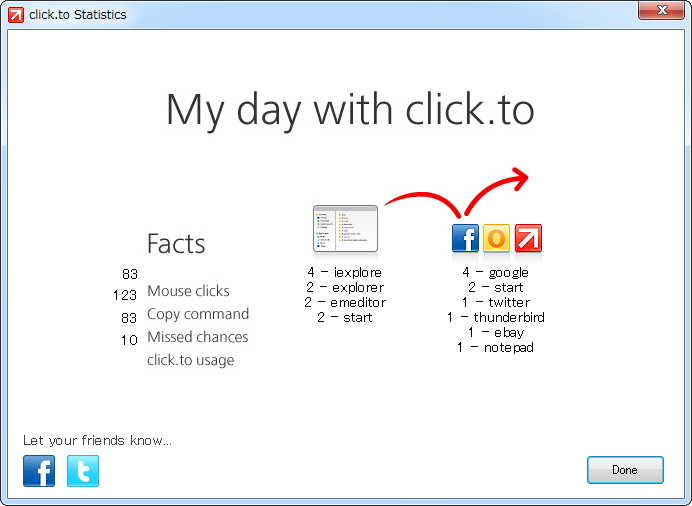Click '2 - start' under source apps
Viewport: 692px width, 506px height.
click(x=345, y=318)
